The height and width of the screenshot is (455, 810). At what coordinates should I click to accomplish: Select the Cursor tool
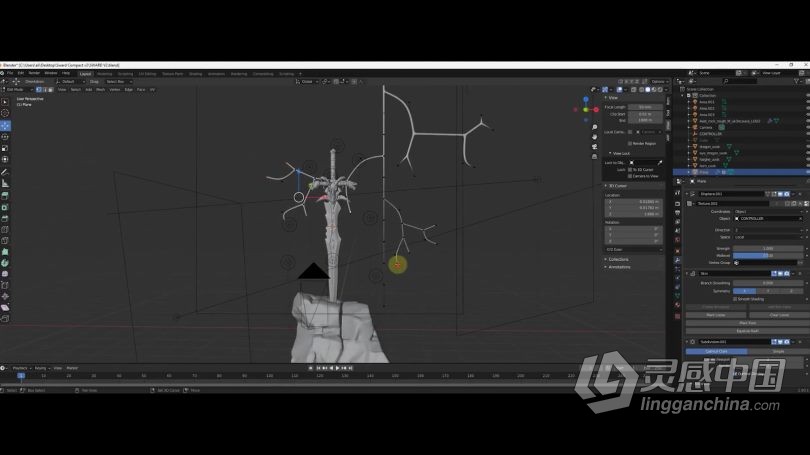[5, 113]
